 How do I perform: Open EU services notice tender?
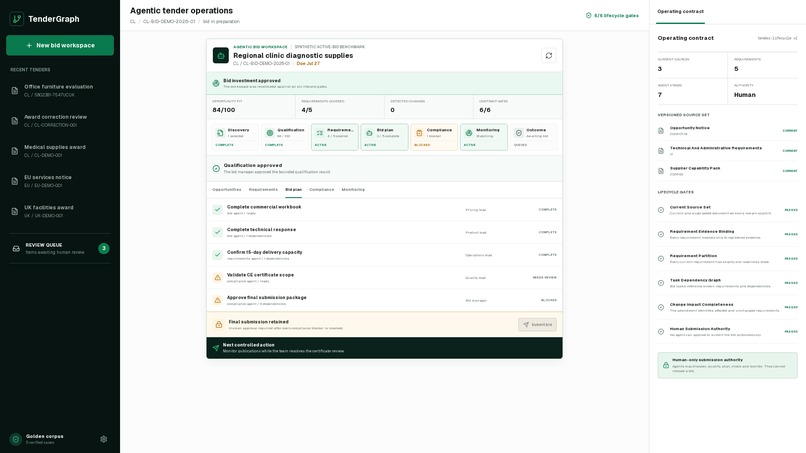coord(60,181)
